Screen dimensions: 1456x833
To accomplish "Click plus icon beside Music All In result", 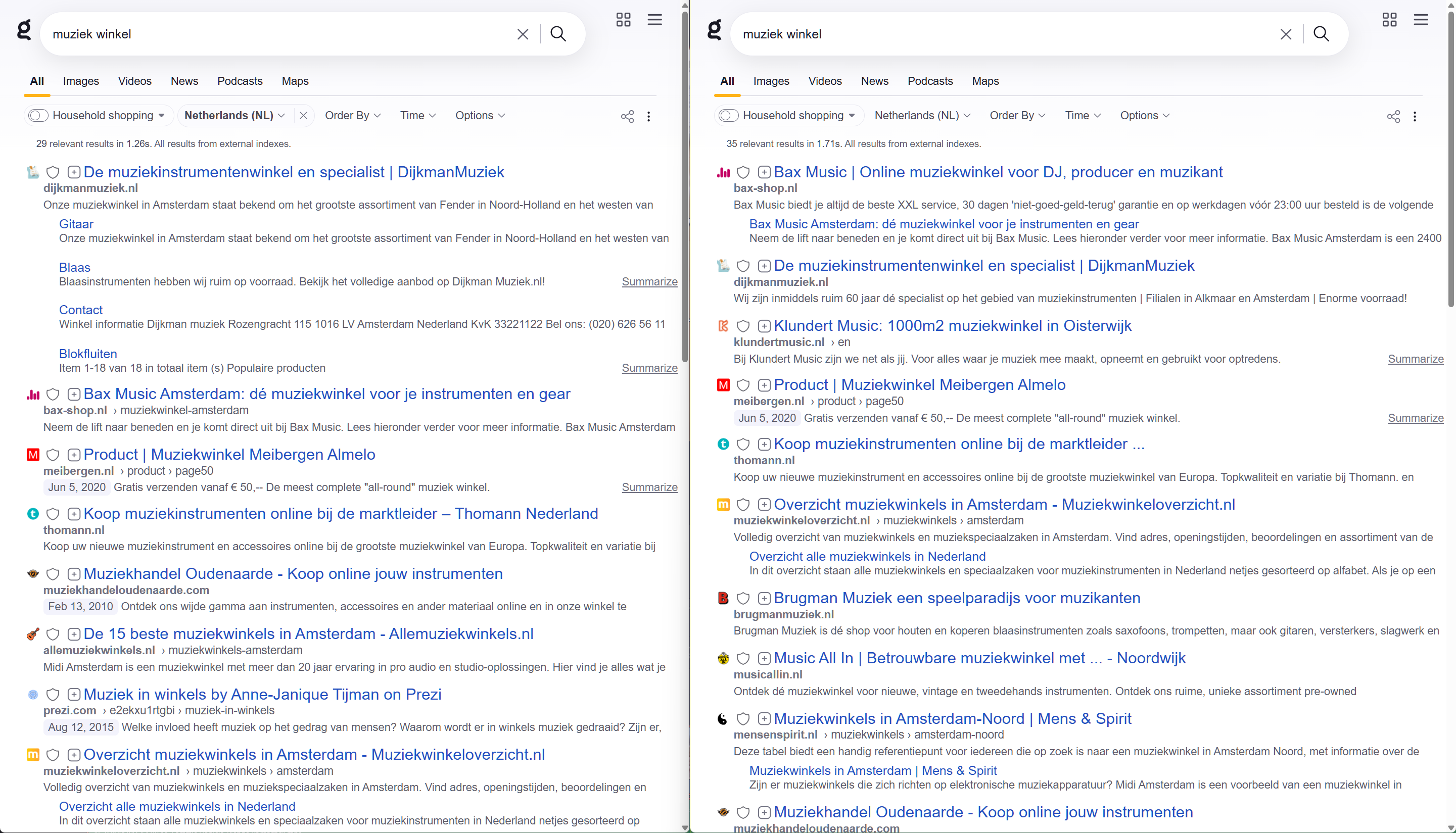I will [764, 659].
